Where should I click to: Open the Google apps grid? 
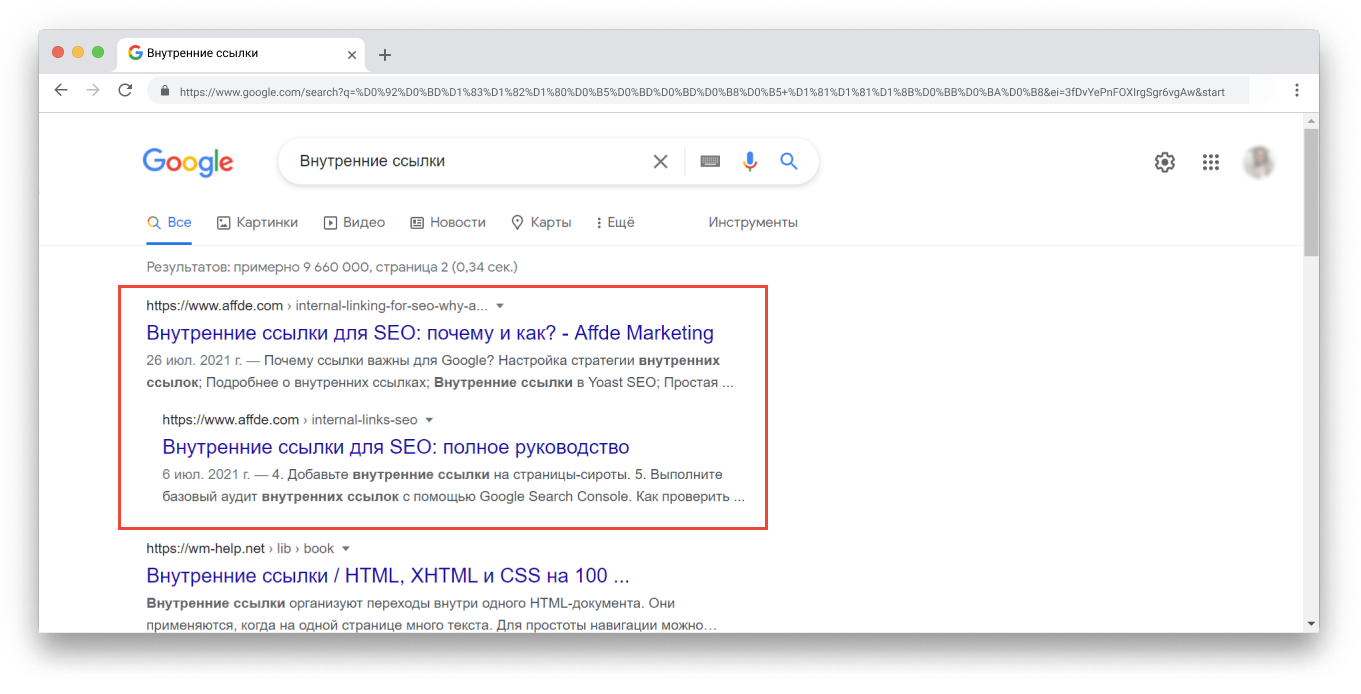(1211, 162)
